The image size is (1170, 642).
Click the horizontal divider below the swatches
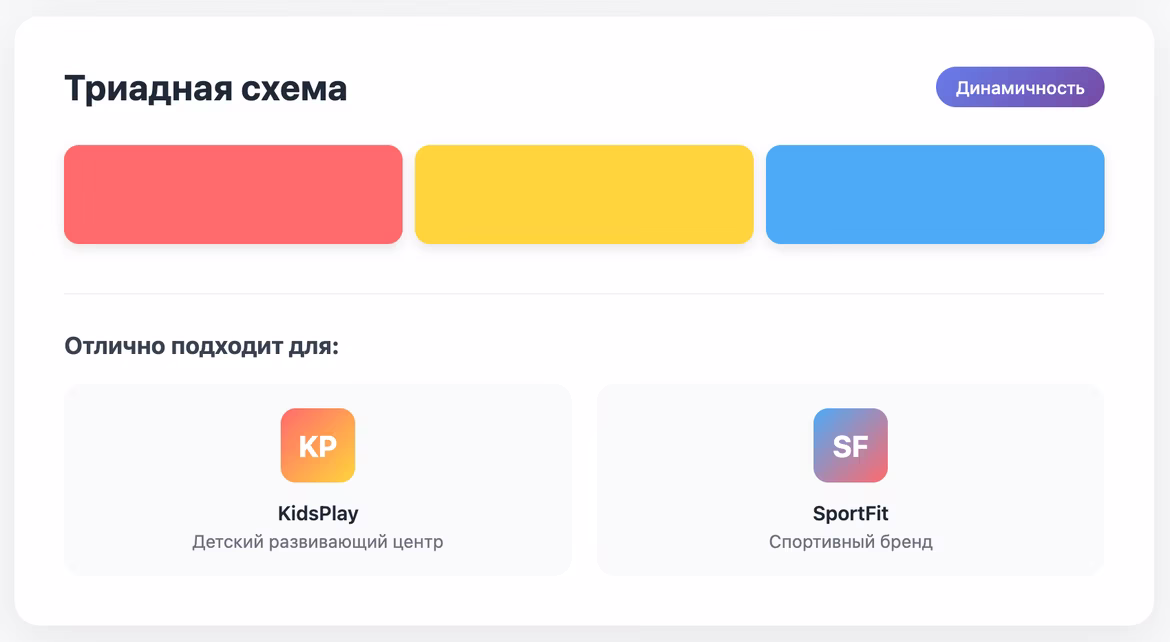click(584, 294)
